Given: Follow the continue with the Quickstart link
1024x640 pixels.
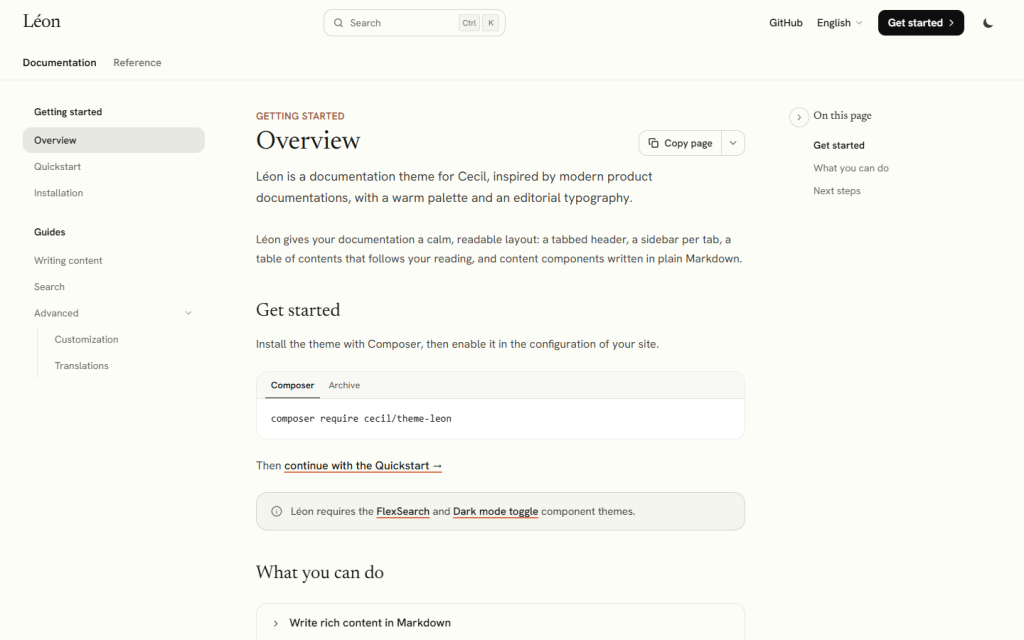Looking at the screenshot, I should point(363,466).
